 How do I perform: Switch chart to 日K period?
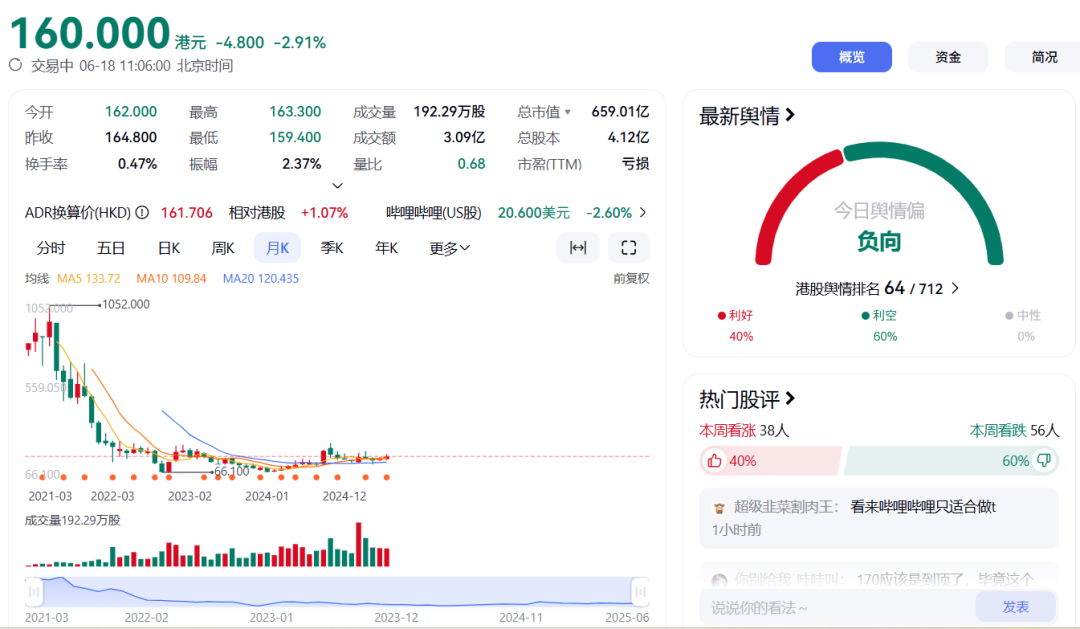coord(169,248)
